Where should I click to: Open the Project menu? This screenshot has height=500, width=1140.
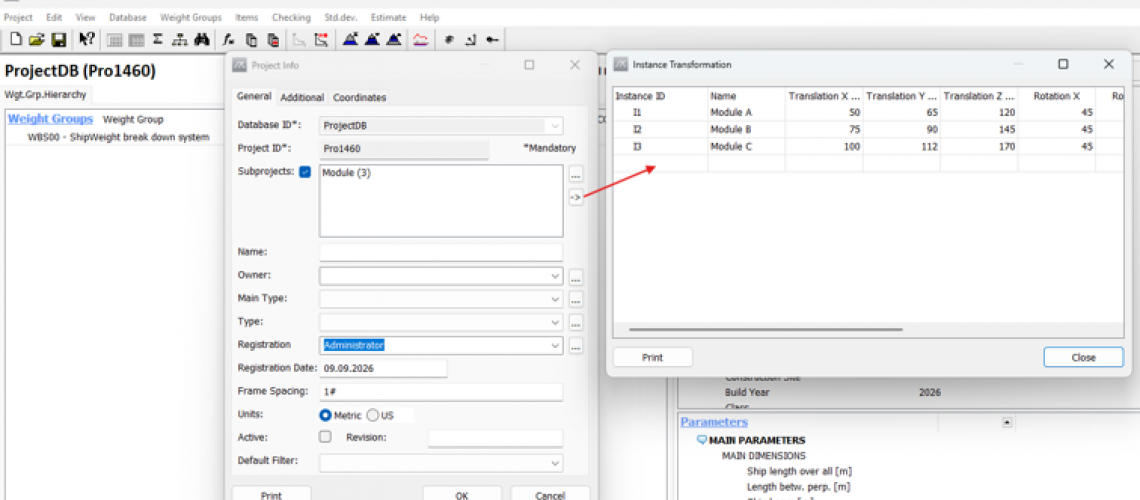click(x=19, y=17)
